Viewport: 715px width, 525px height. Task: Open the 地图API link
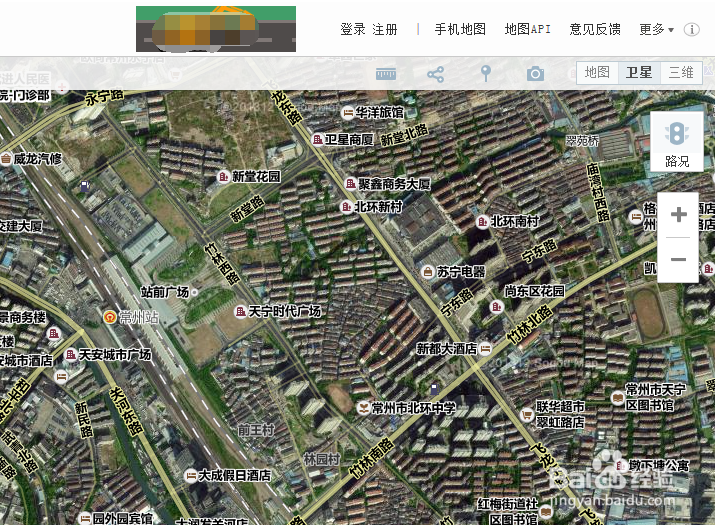click(x=528, y=30)
